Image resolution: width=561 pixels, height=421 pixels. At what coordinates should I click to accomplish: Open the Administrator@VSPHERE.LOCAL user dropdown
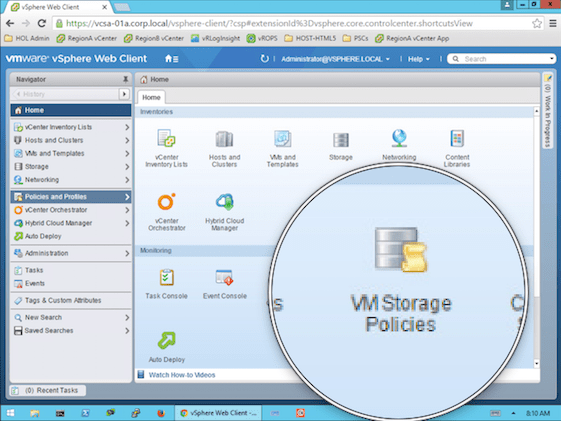[335, 59]
